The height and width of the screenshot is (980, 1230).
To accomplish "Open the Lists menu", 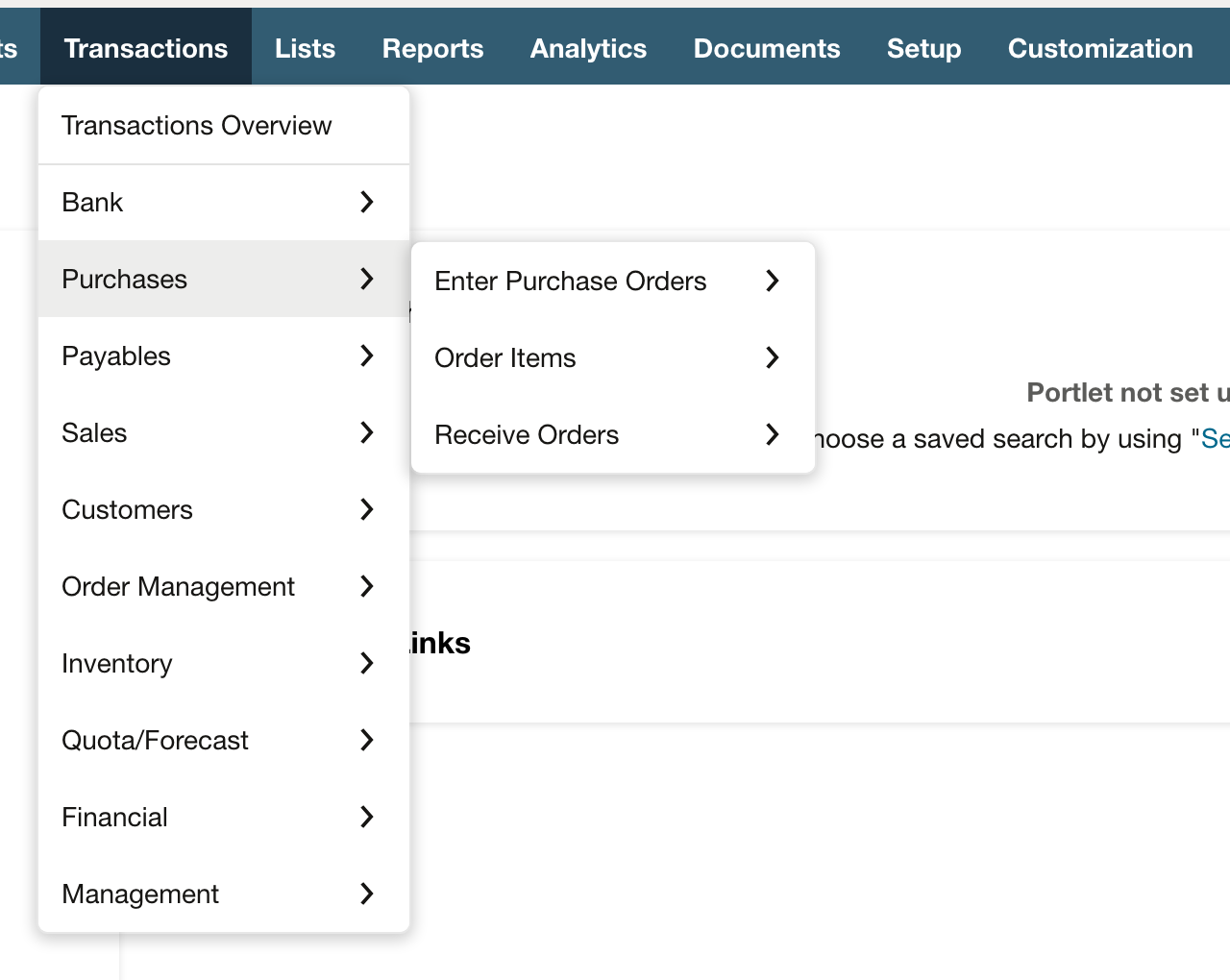I will (305, 48).
